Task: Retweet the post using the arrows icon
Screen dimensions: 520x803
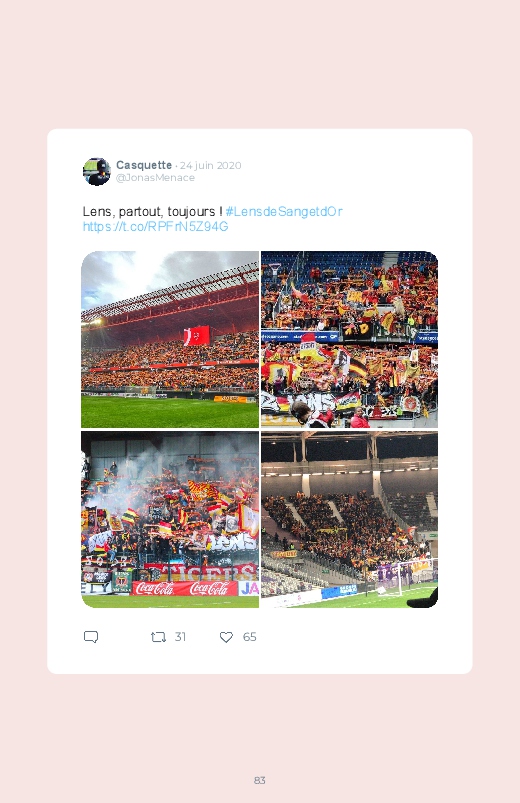Action: pyautogui.click(x=158, y=637)
